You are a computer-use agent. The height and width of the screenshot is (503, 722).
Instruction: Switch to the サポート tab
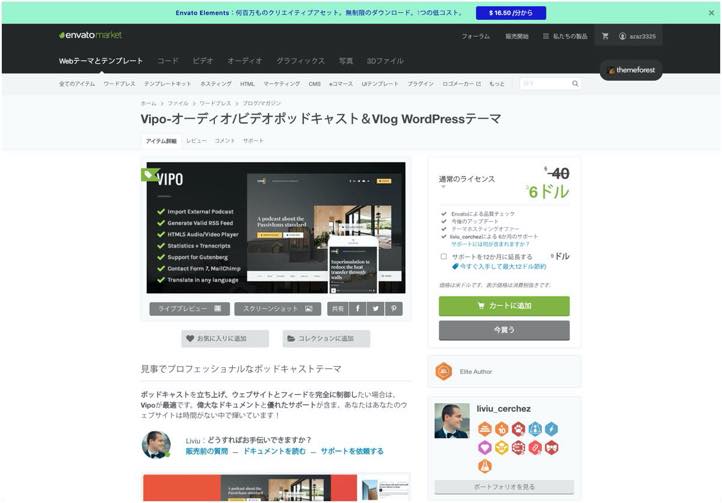[x=253, y=140]
